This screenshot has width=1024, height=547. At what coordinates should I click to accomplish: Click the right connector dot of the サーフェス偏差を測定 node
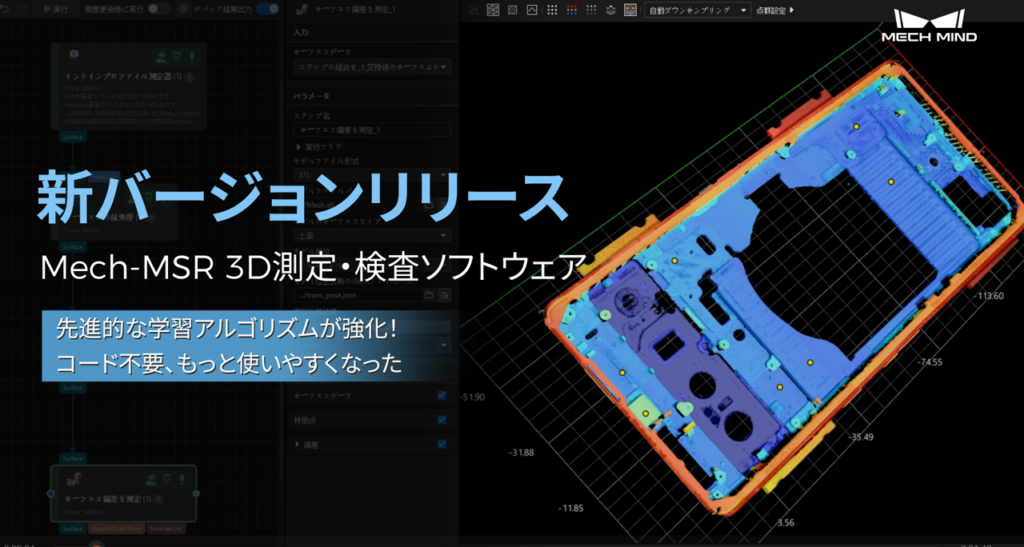196,493
